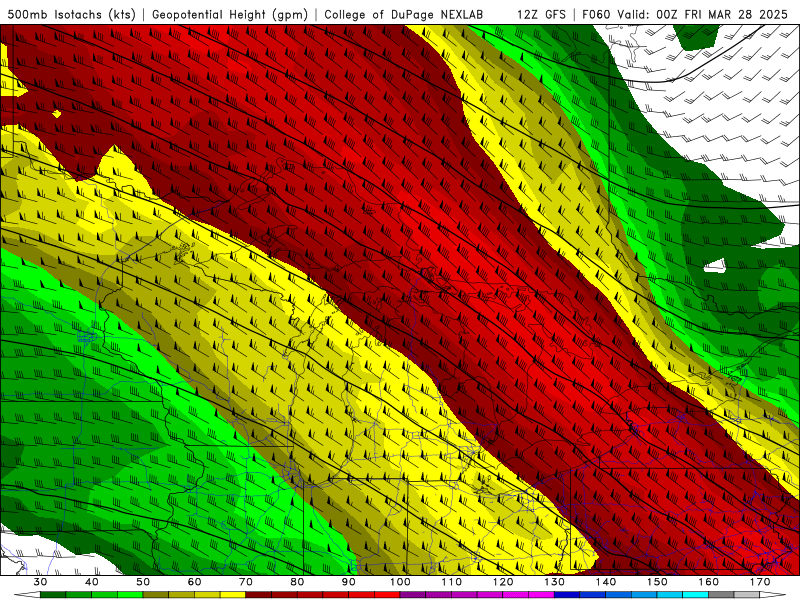Click the 120 label on the color bar

point(503,582)
